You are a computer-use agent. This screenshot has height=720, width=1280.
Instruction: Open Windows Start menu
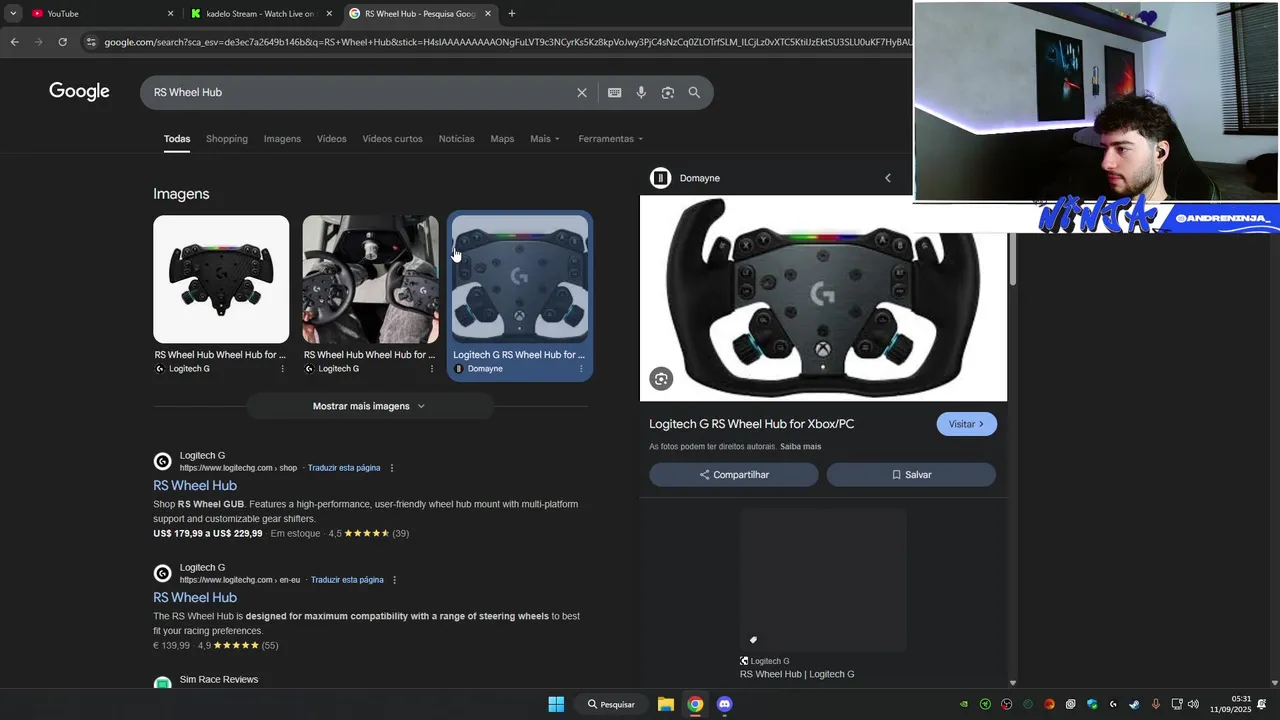(x=556, y=704)
